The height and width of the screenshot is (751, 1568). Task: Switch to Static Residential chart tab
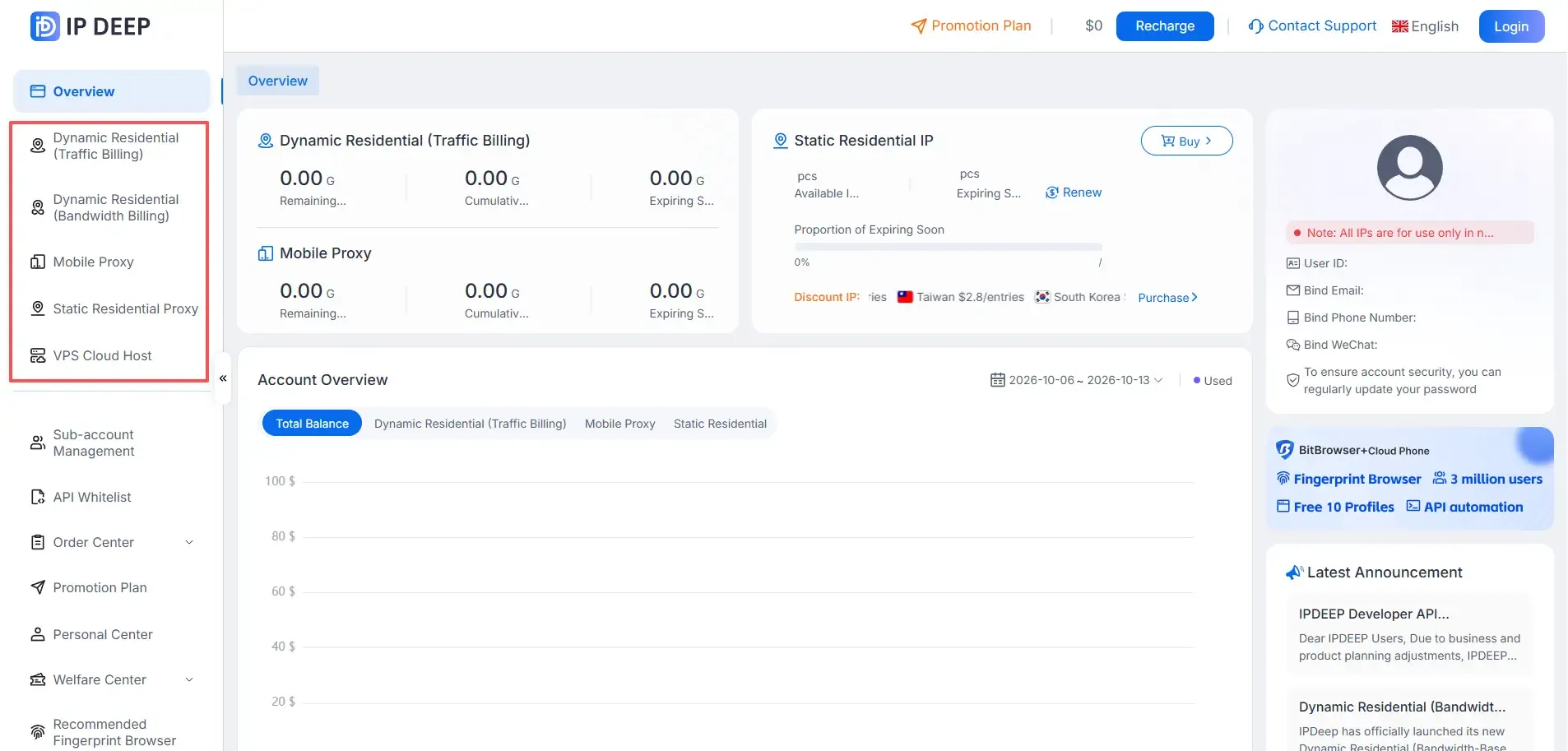pos(720,424)
